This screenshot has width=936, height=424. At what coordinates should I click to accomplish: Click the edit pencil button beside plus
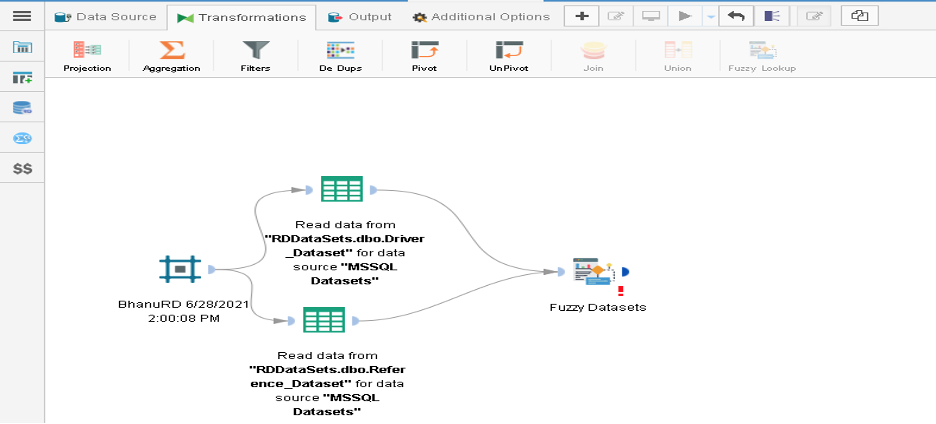615,16
